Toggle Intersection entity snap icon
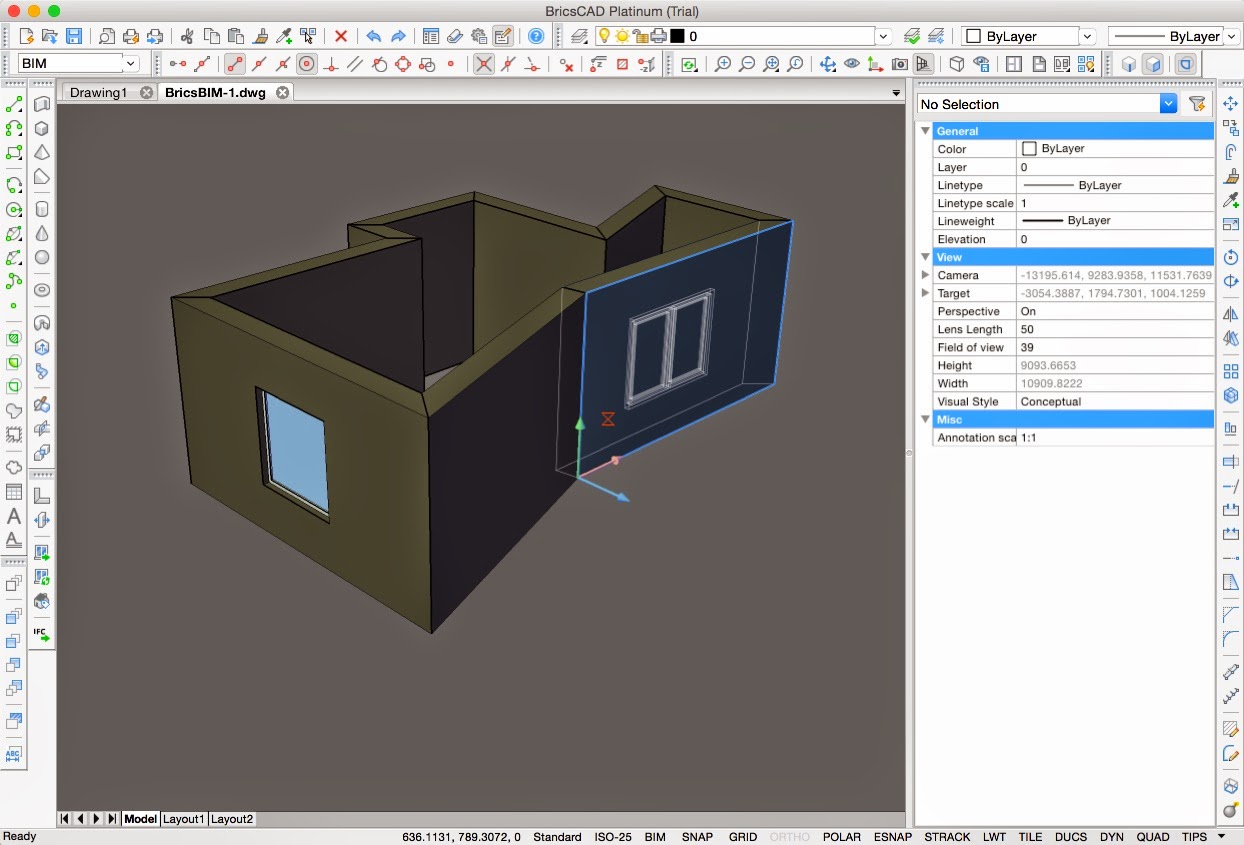The height and width of the screenshot is (845, 1244). [483, 64]
